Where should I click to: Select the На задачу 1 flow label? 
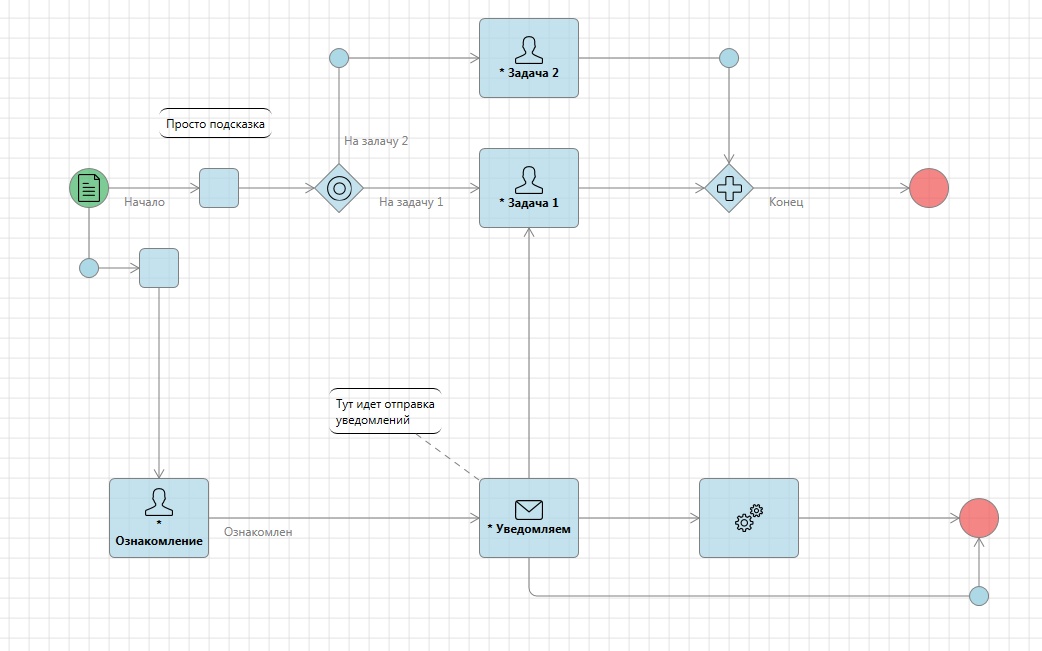tap(411, 202)
